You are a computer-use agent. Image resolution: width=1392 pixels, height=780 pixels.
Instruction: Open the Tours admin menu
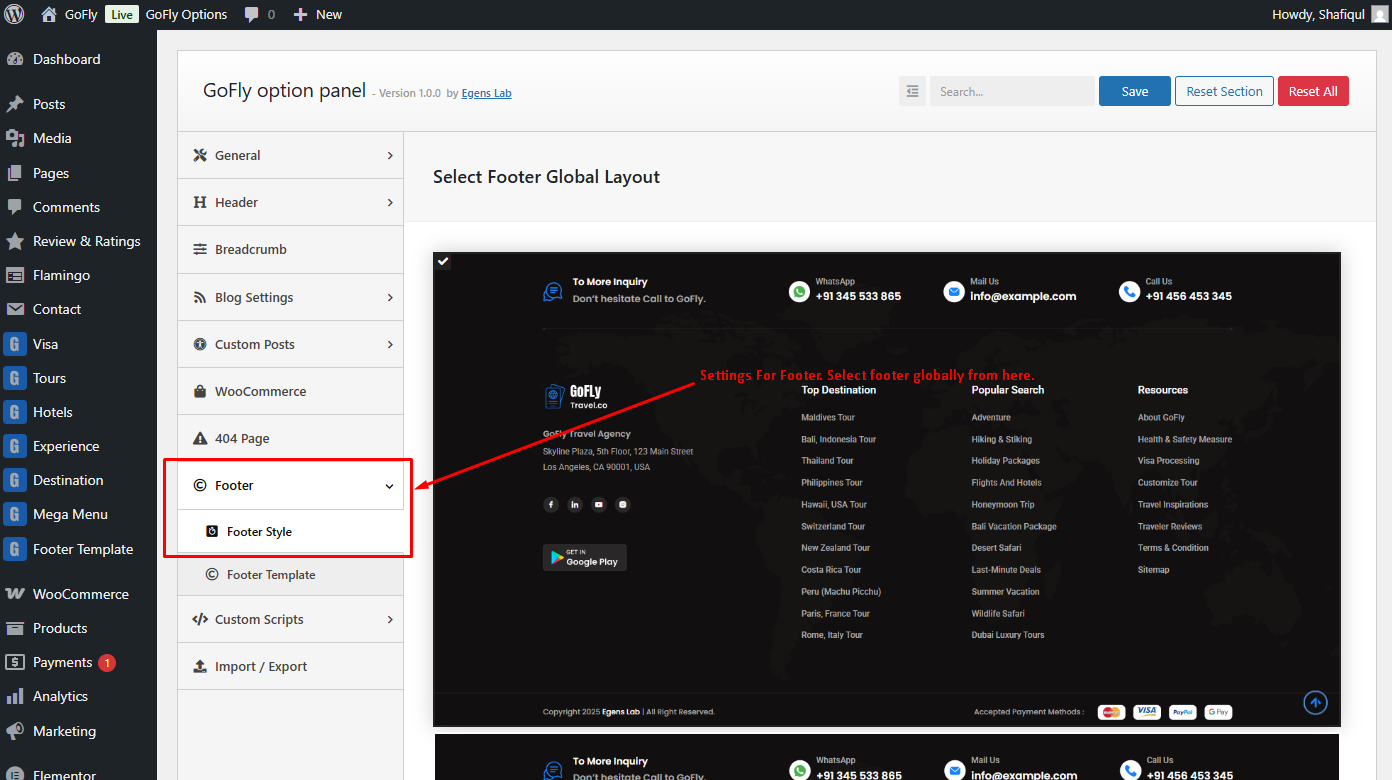(x=78, y=378)
